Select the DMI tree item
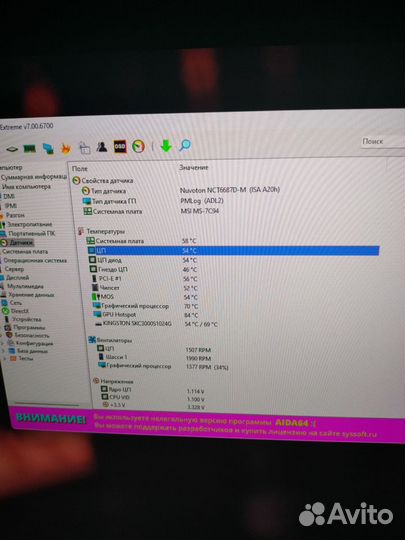Viewport: 405px width, 540px height. pyautogui.click(x=8, y=196)
